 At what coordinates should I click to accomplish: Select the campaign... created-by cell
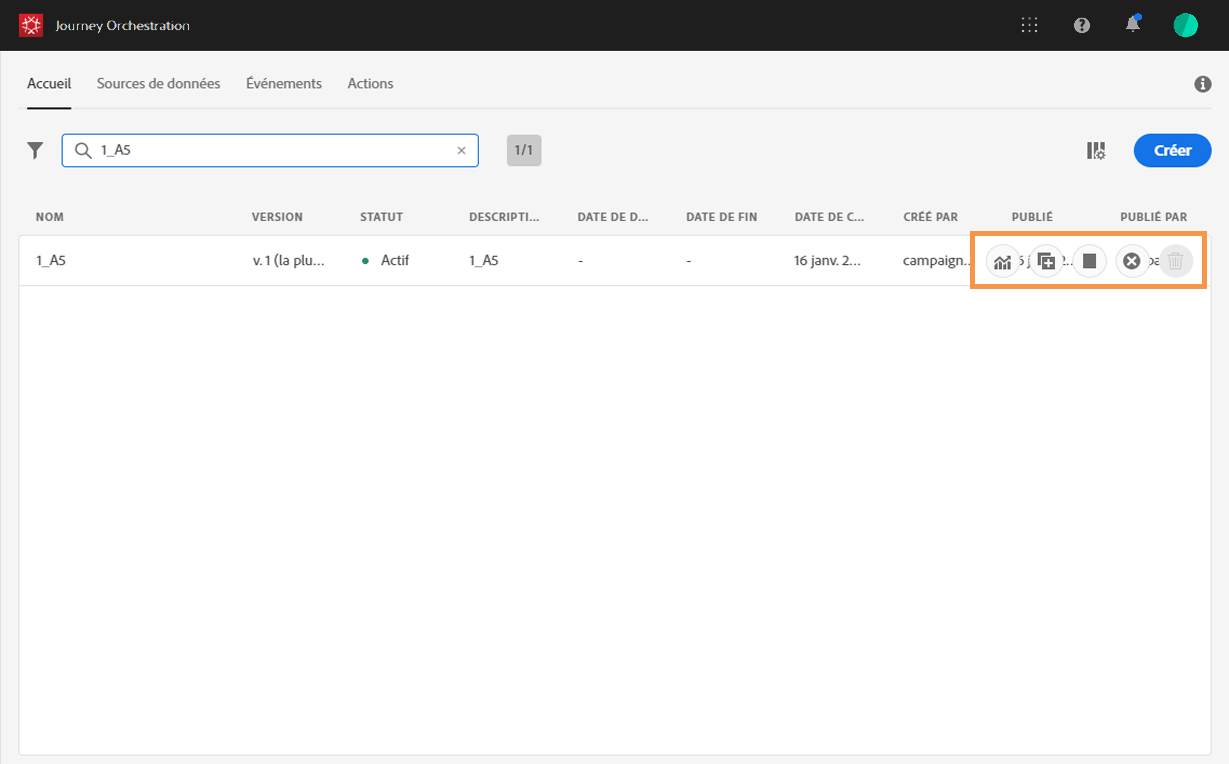point(938,260)
